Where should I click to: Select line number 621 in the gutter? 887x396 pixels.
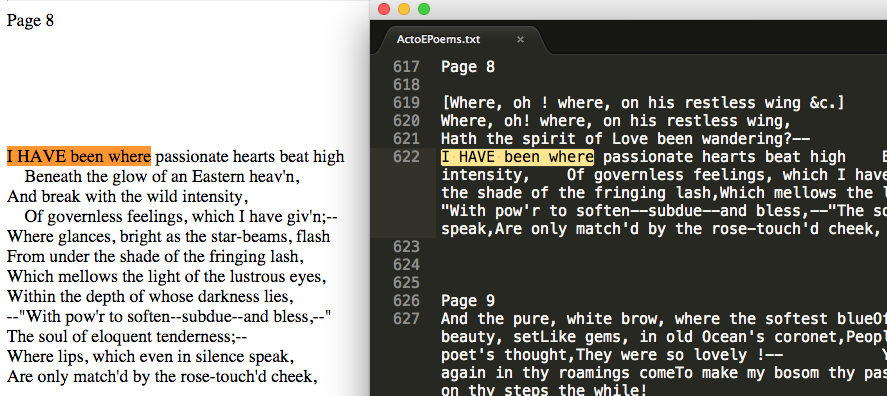406,139
